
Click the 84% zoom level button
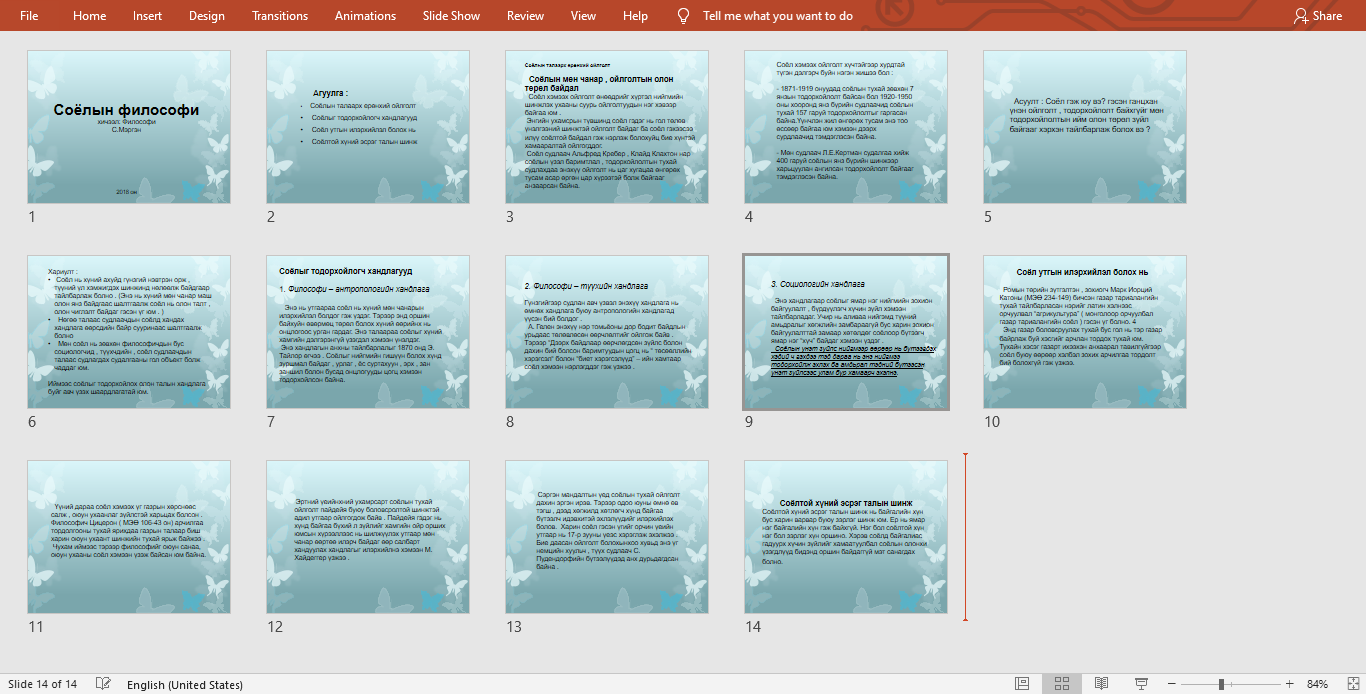[1317, 684]
